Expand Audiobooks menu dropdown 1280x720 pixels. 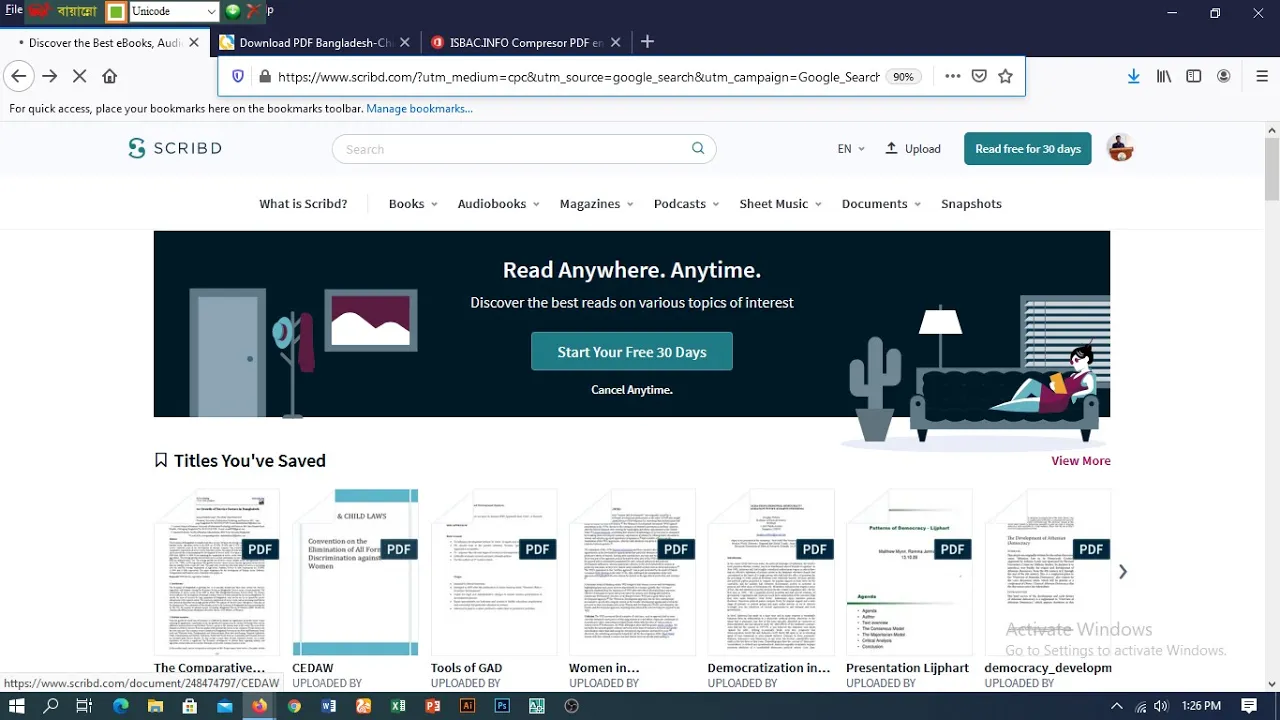(498, 204)
